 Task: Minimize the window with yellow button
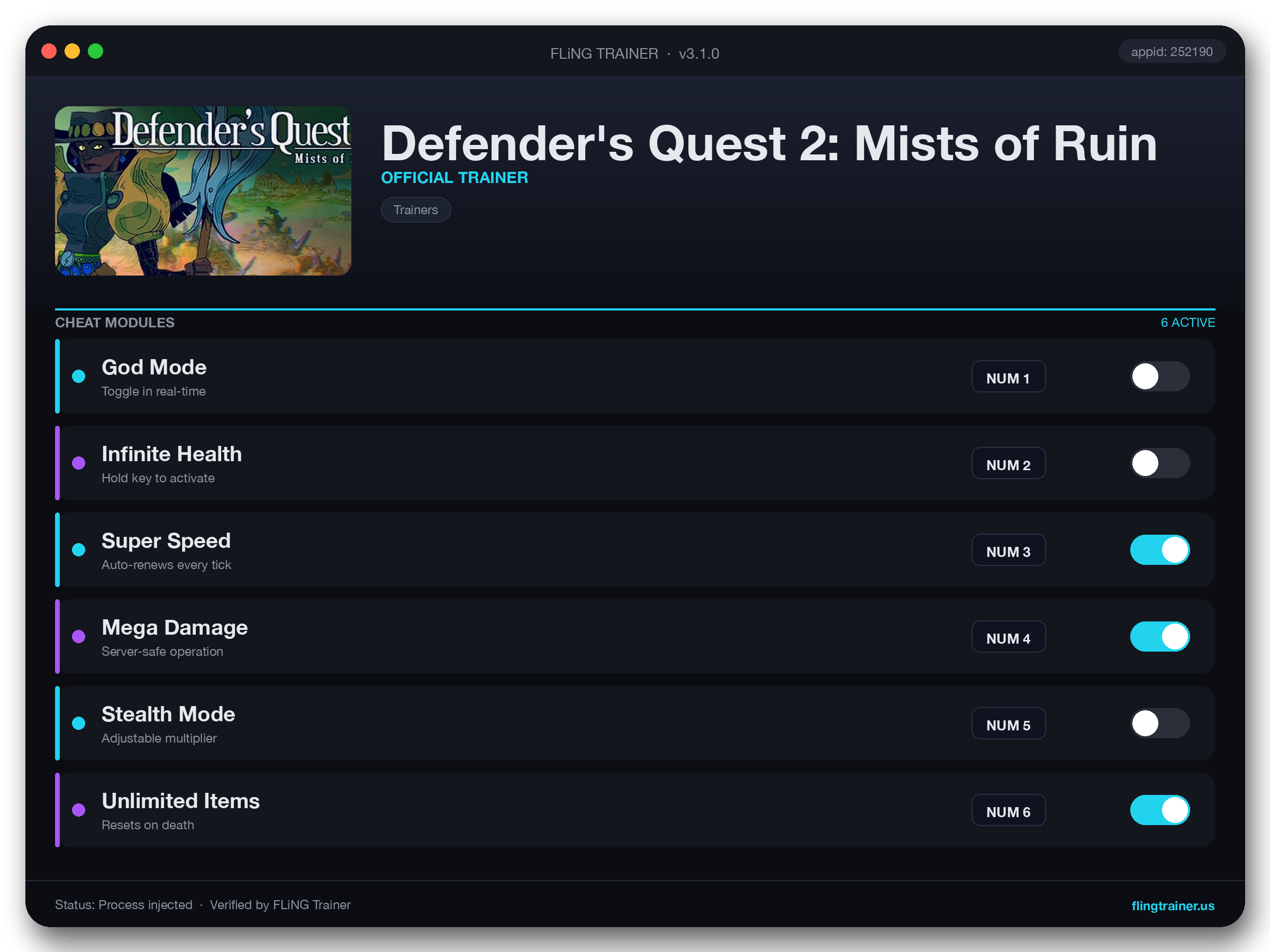[72, 52]
